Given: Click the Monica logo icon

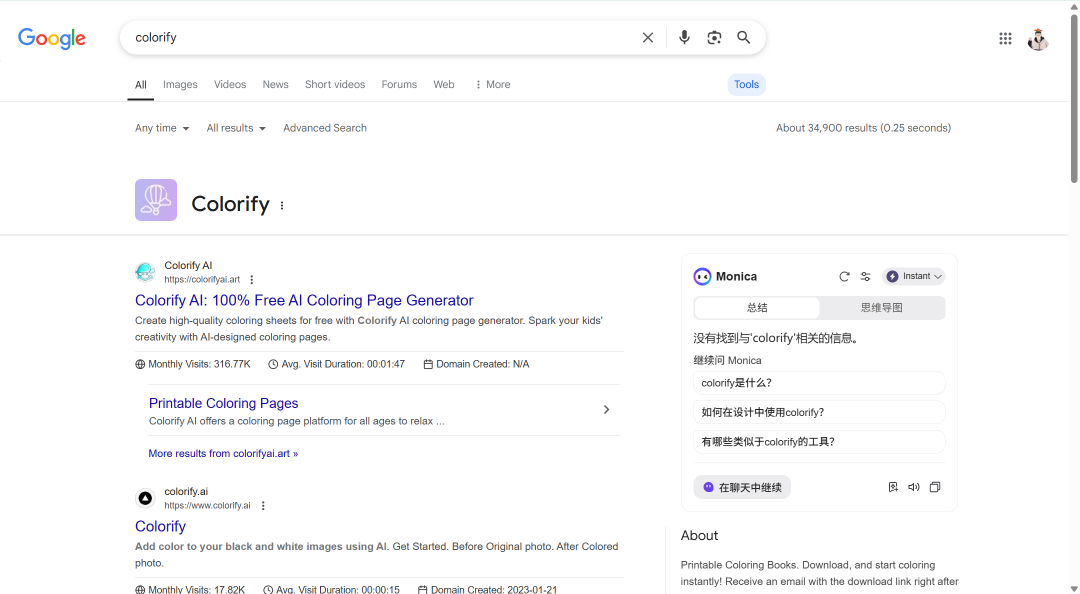Looking at the screenshot, I should (702, 276).
